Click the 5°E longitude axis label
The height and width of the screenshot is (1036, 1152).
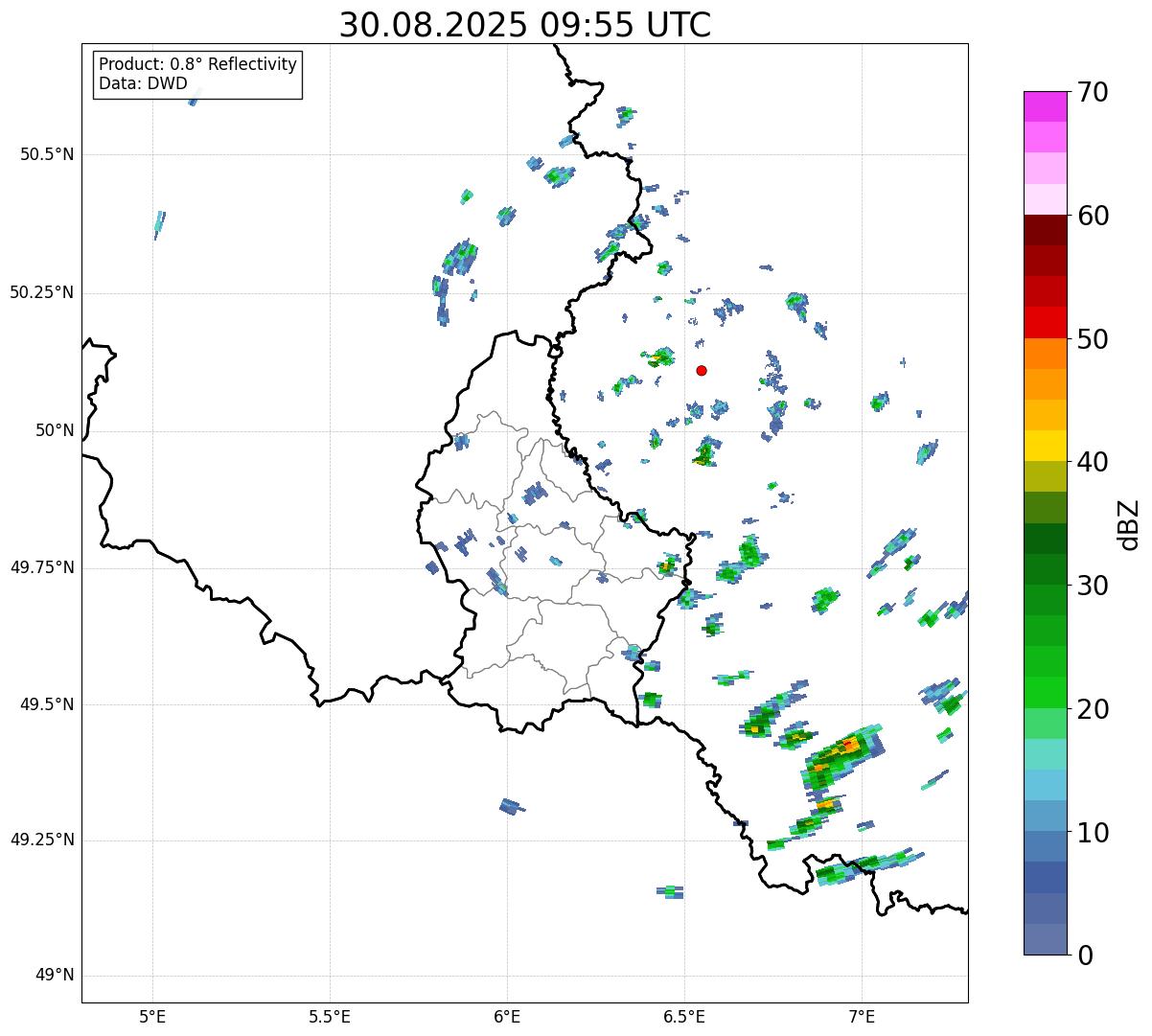pos(152,1015)
